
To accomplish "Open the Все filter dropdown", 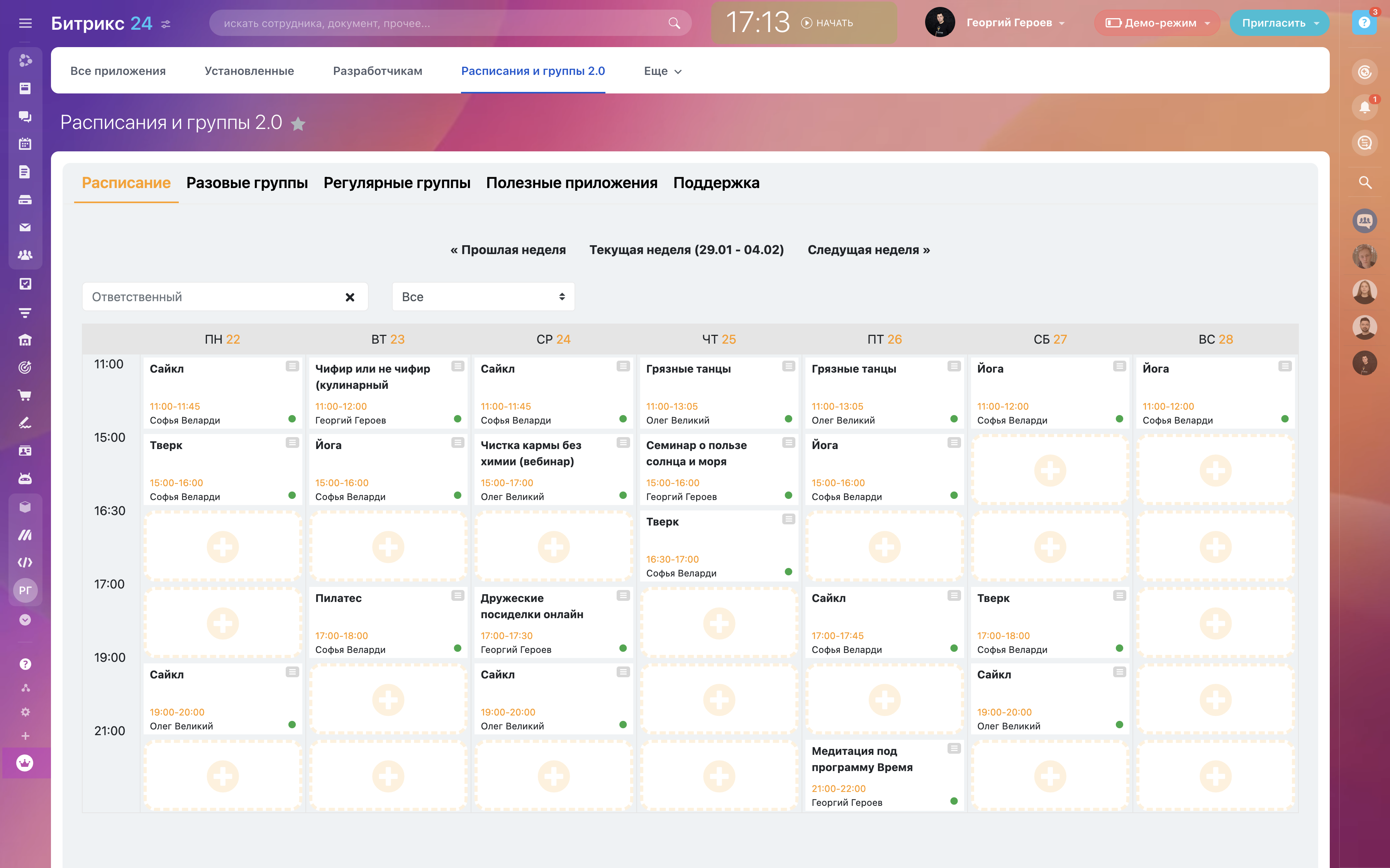I will (x=483, y=297).
